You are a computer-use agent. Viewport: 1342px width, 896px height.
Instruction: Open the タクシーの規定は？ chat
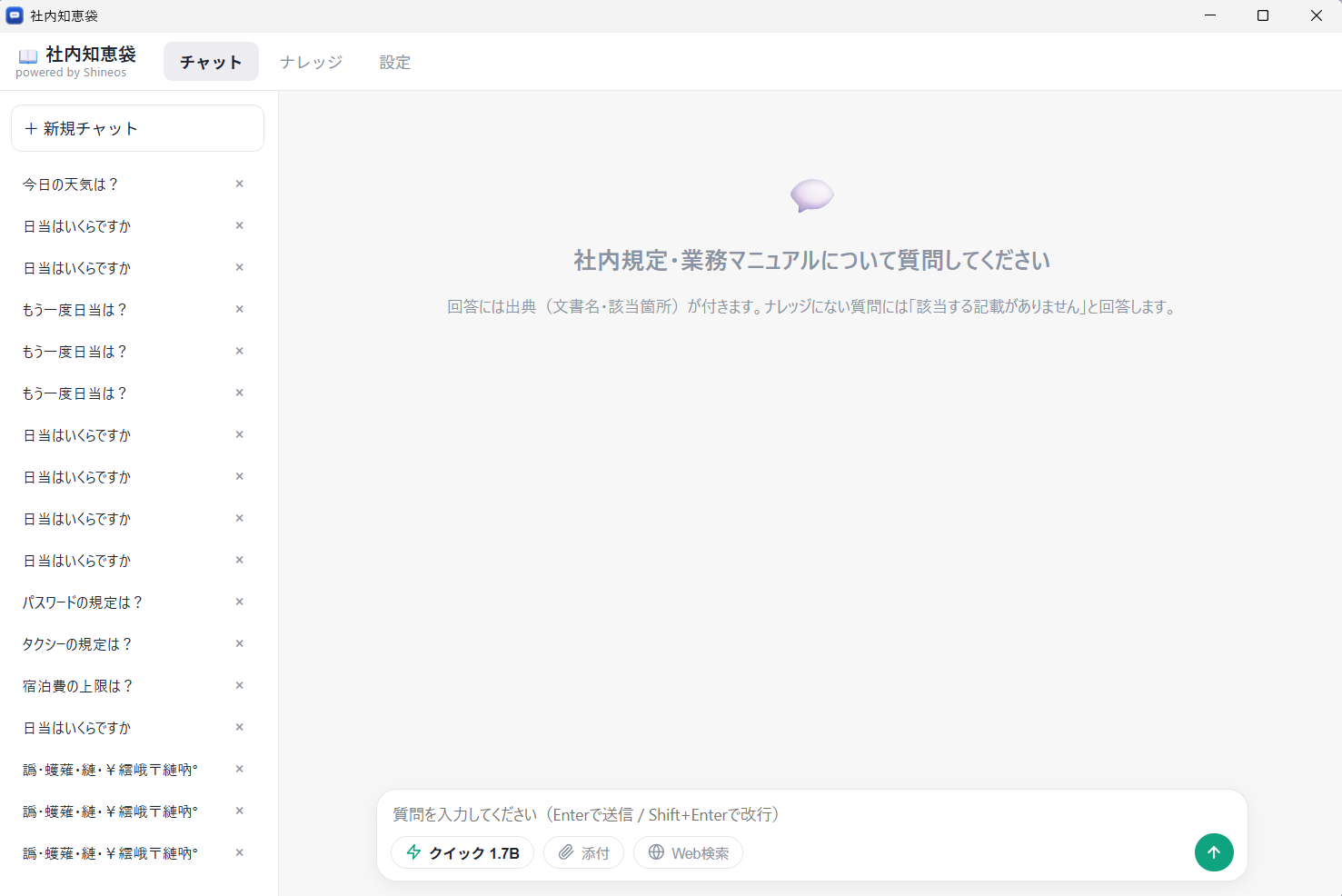(137, 644)
